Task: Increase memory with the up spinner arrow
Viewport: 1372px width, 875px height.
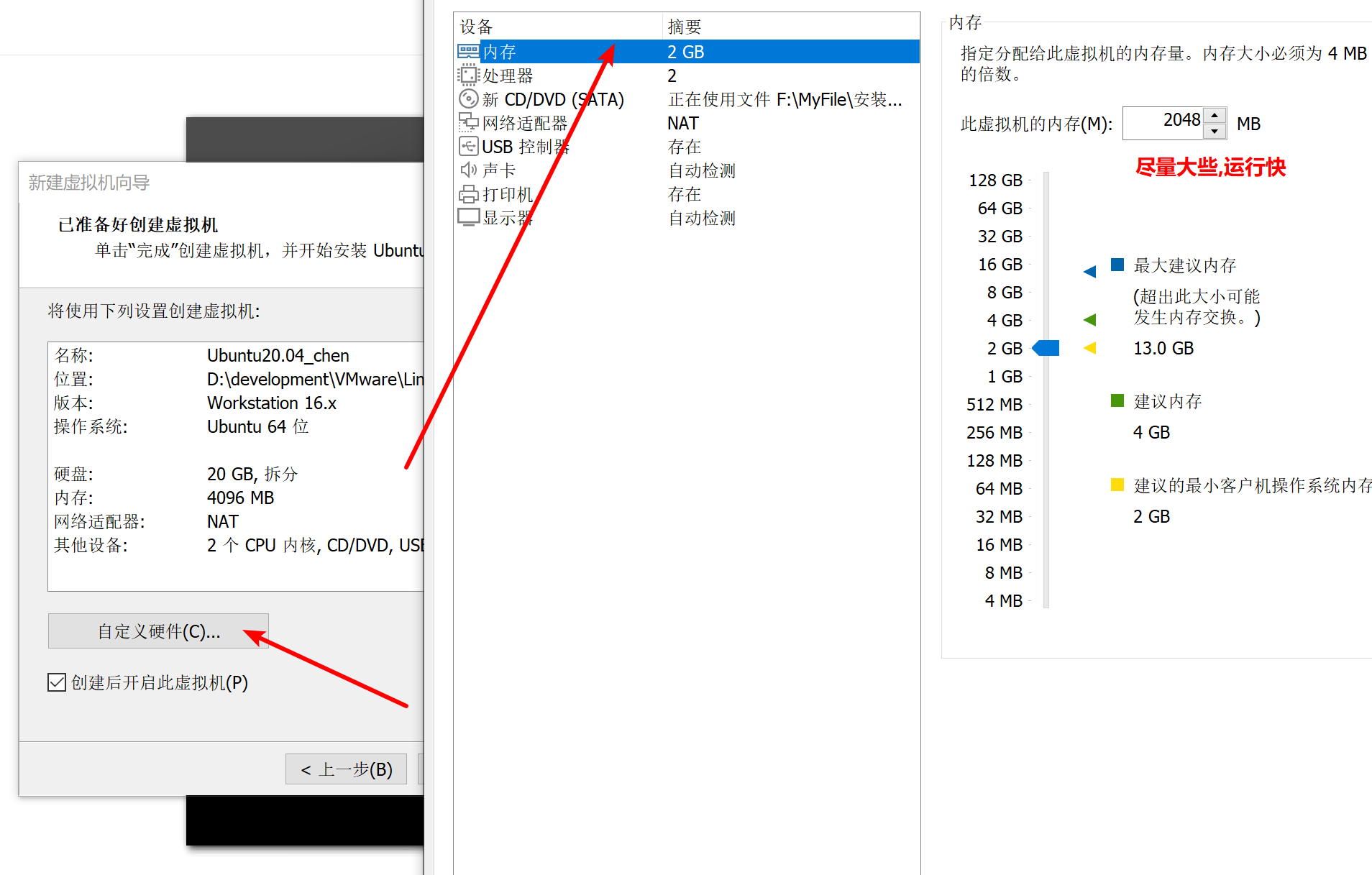Action: pyautogui.click(x=1215, y=116)
